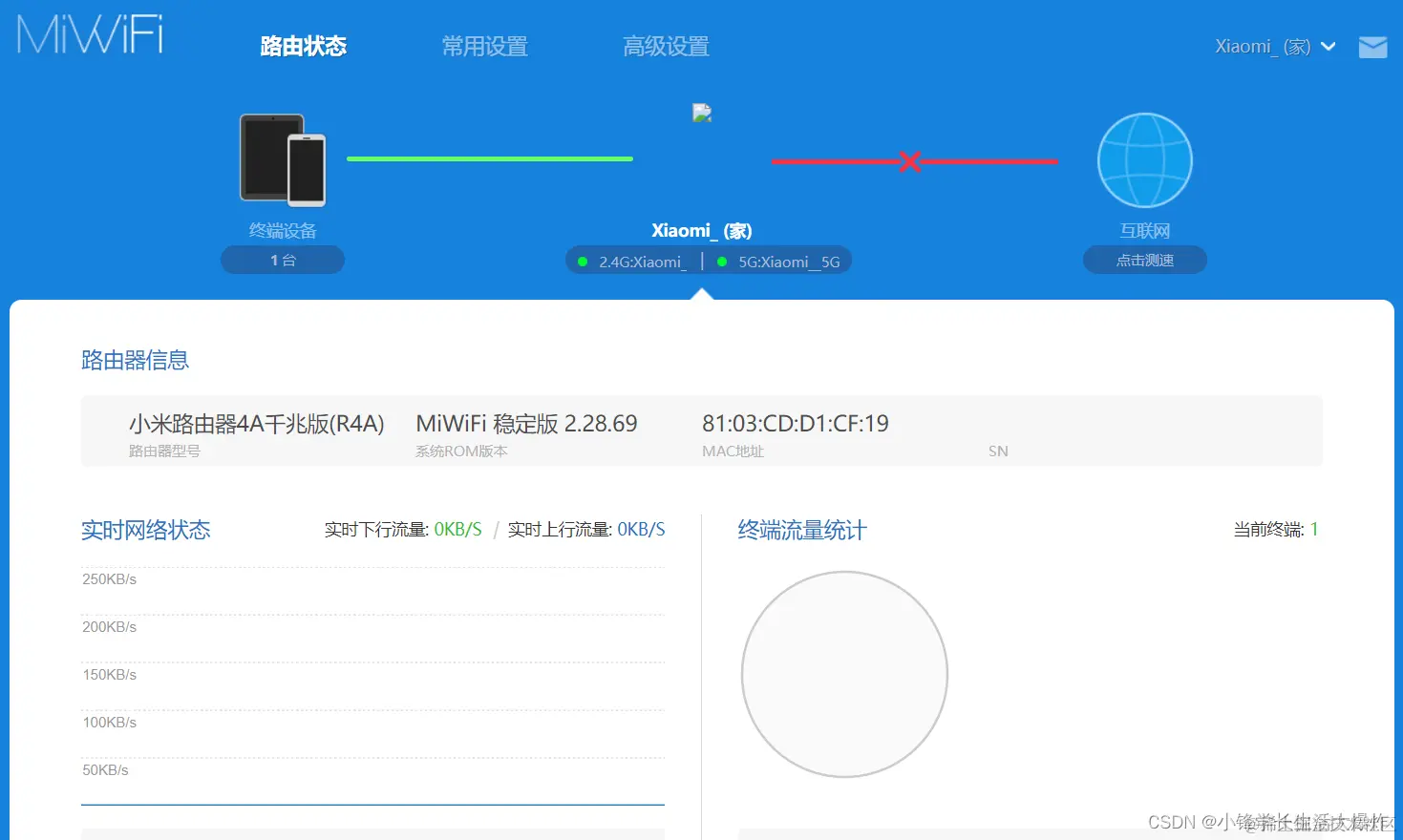Viewport: 1403px width, 840px height.
Task: Click the 实时下行流量 0KB/S value
Action: [x=457, y=529]
